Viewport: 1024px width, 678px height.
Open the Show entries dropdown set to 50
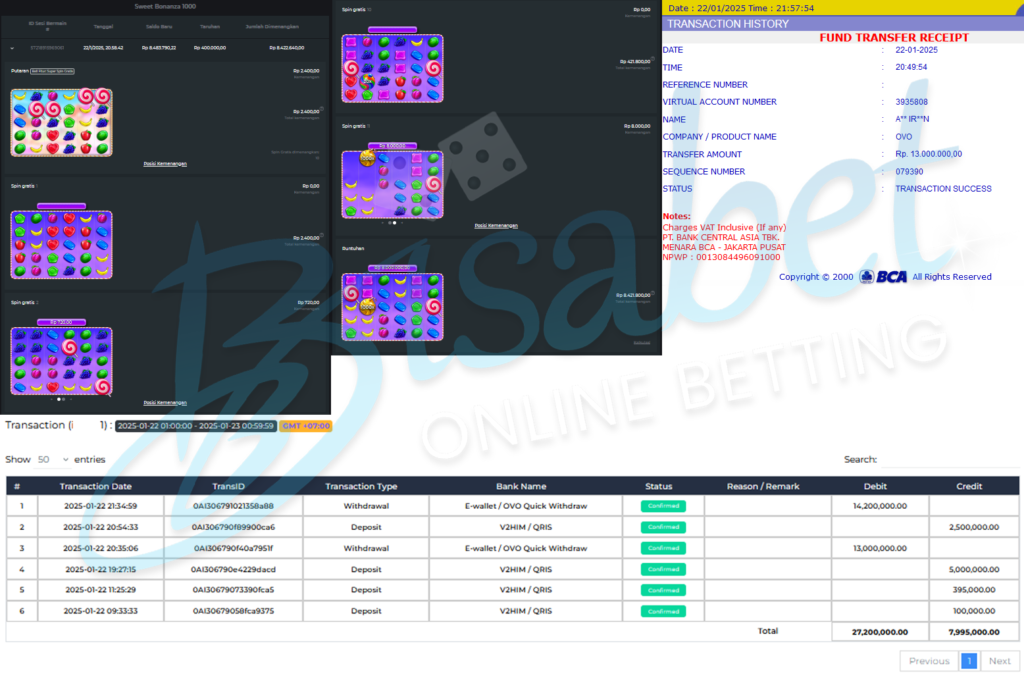pyautogui.click(x=52, y=460)
